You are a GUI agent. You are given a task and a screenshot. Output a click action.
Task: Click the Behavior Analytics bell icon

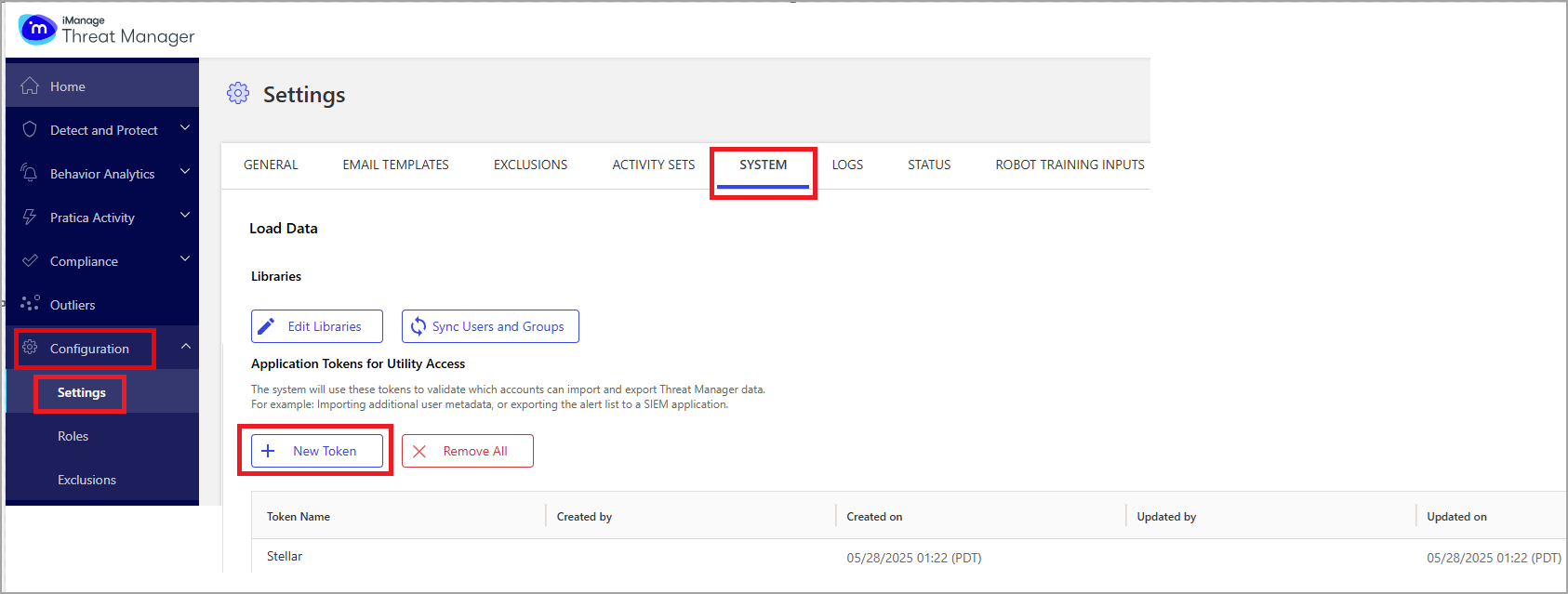click(x=30, y=174)
